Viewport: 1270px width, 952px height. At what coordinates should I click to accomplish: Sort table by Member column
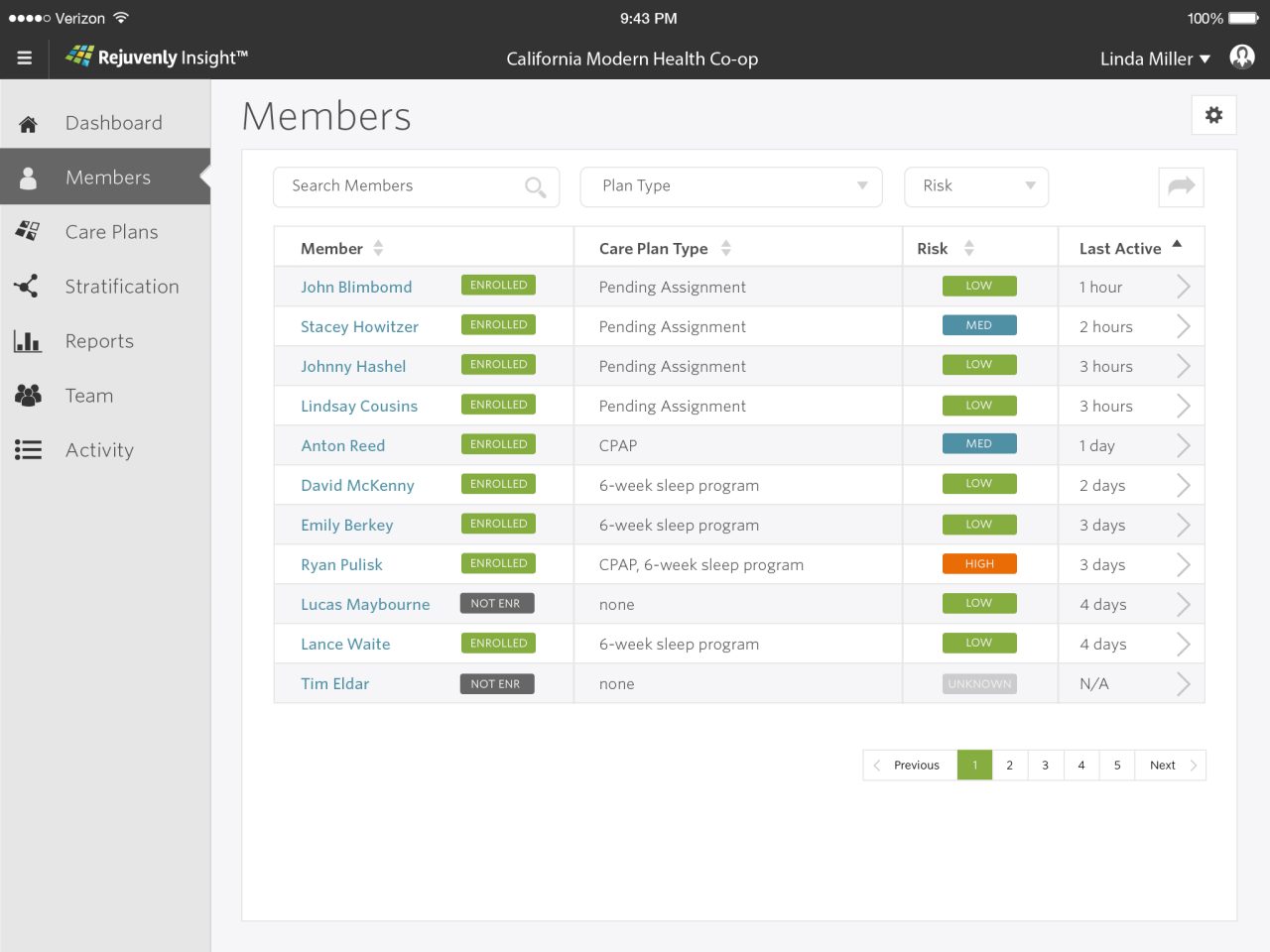pos(378,248)
